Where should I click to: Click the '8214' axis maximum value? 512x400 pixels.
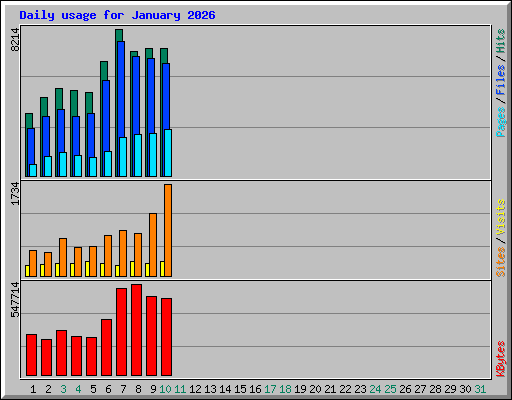15,40
